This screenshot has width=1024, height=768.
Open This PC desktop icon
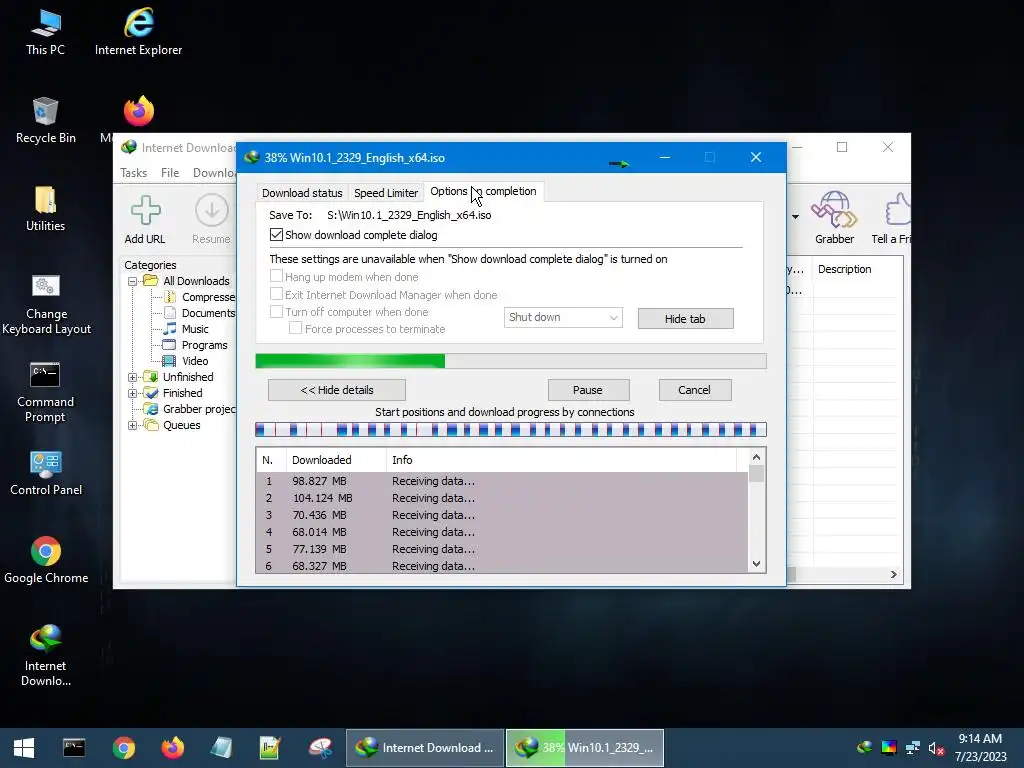click(45, 31)
